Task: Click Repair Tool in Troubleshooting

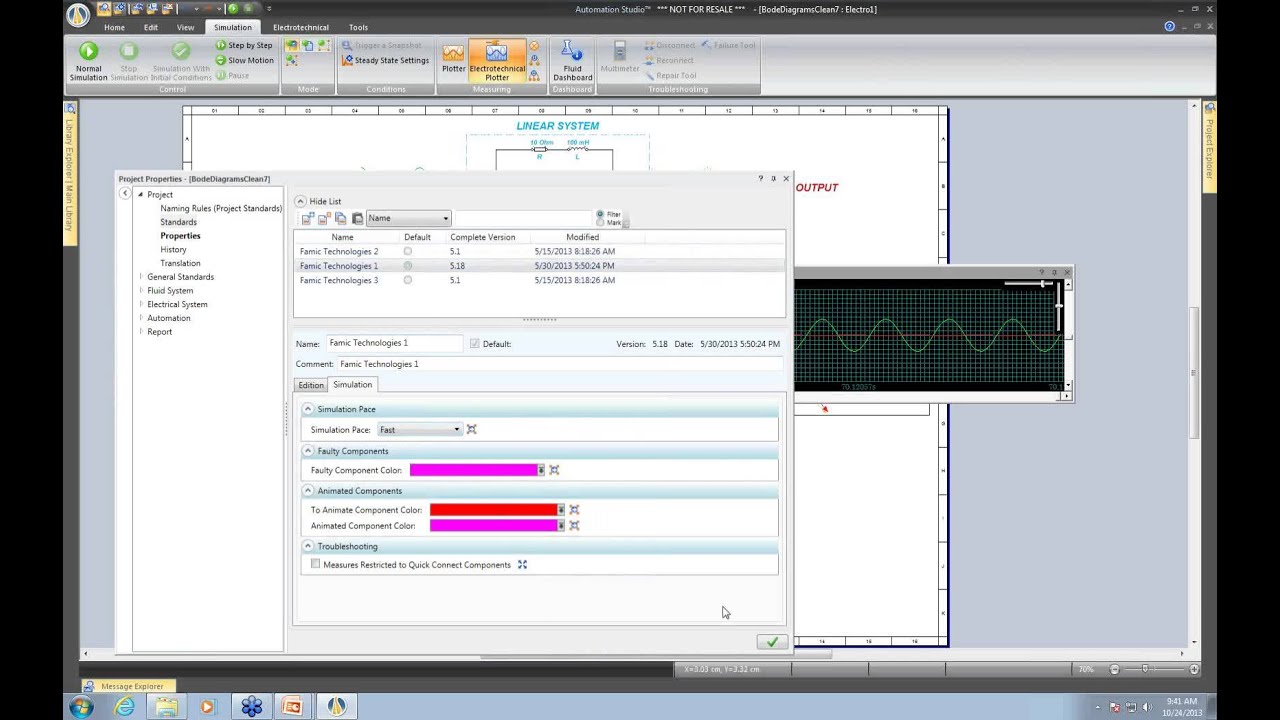Action: [670, 75]
